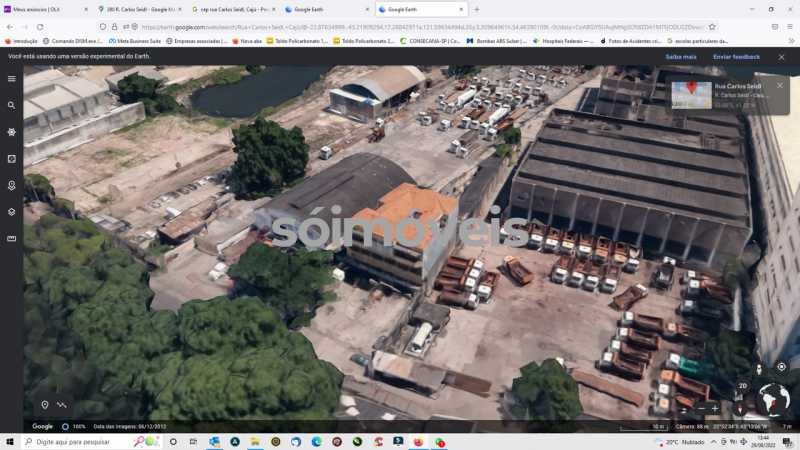Click the globe navigation thumbnail
The image size is (800, 450).
[774, 399]
